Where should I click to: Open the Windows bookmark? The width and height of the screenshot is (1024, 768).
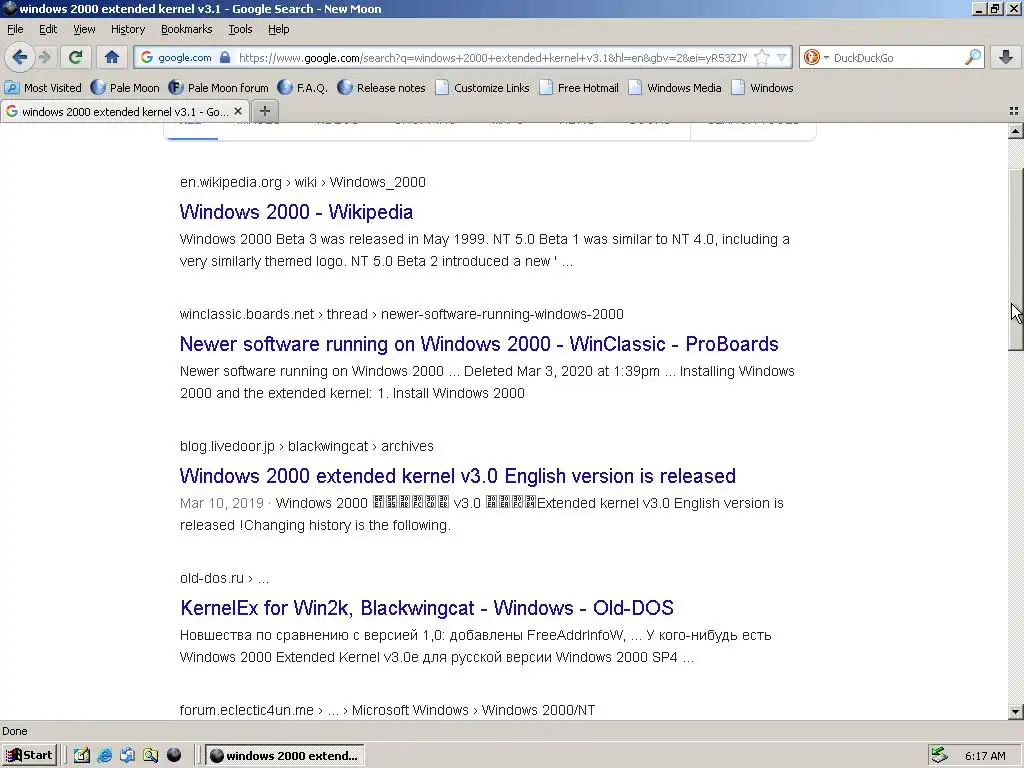click(763, 88)
